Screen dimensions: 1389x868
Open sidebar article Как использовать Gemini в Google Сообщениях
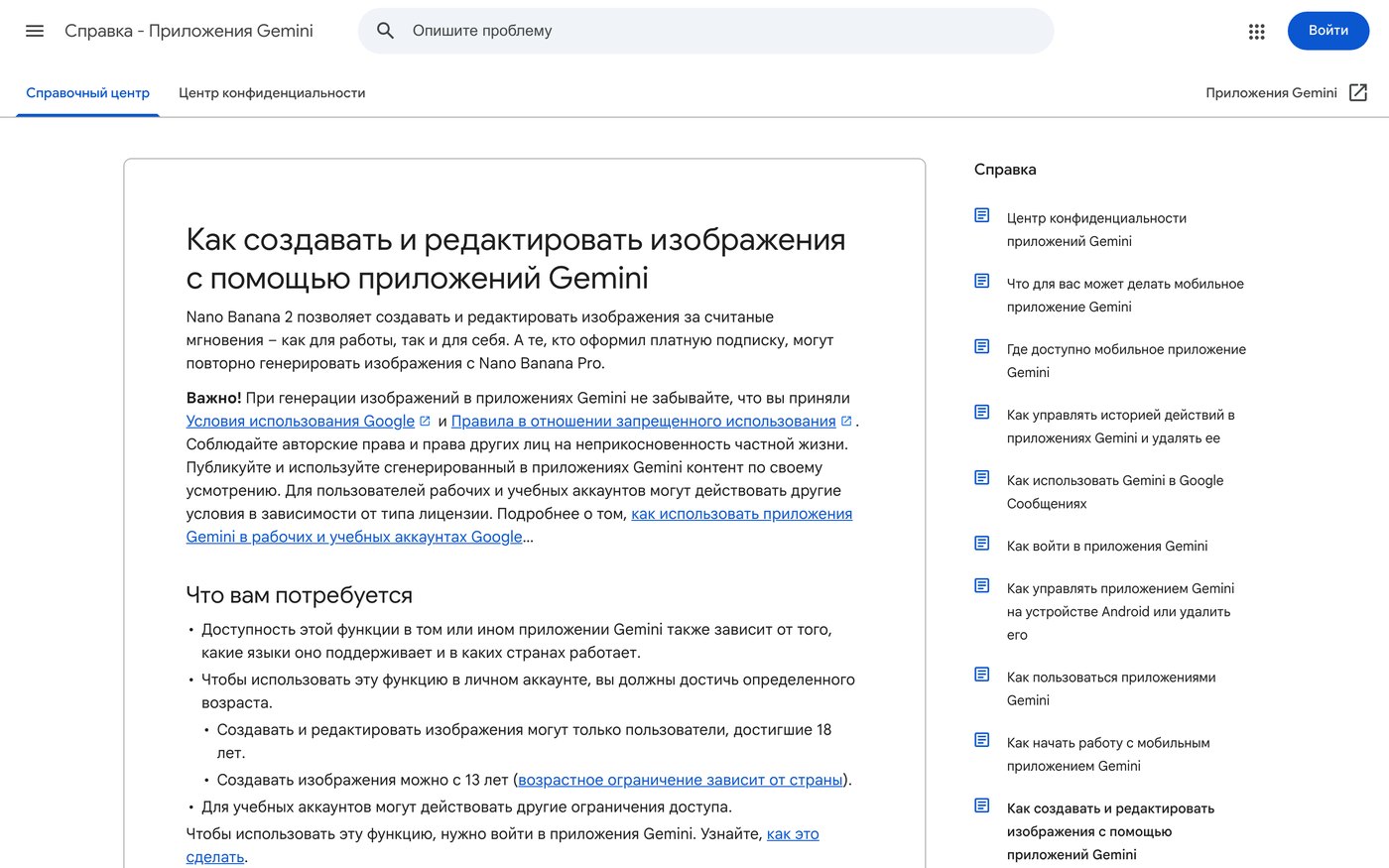(1115, 491)
